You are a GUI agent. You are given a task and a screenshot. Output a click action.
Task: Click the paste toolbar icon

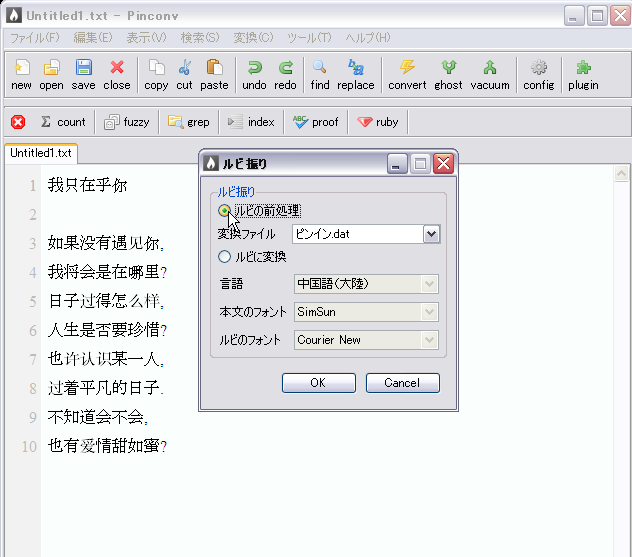(214, 75)
